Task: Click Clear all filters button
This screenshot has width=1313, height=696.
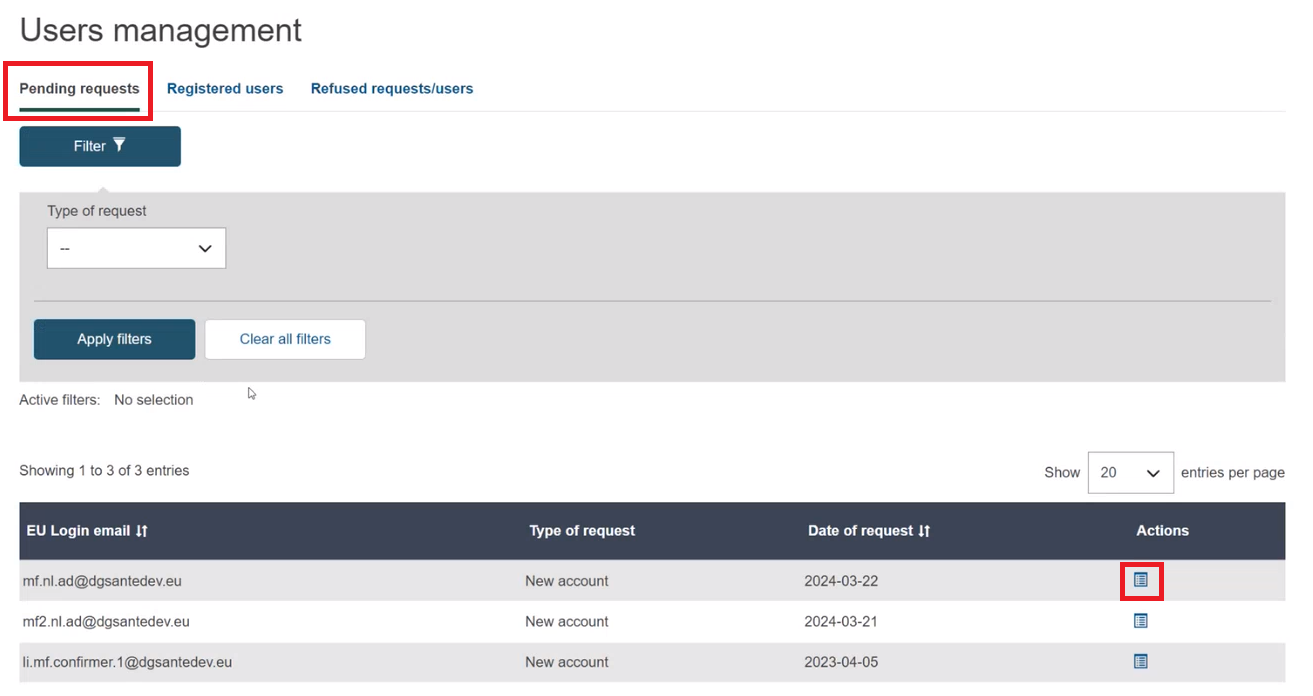Action: [x=285, y=339]
